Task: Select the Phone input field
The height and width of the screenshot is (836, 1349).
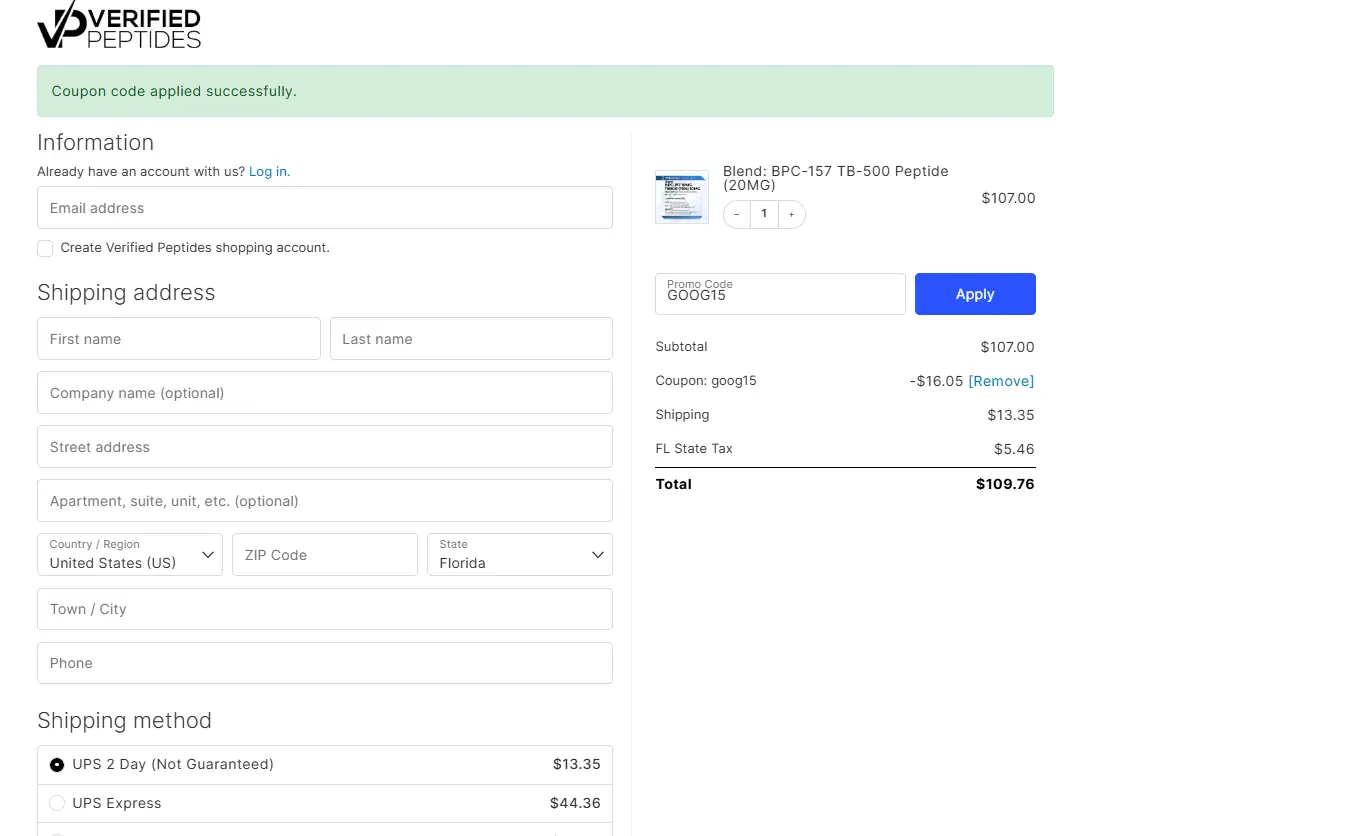Action: tap(324, 663)
